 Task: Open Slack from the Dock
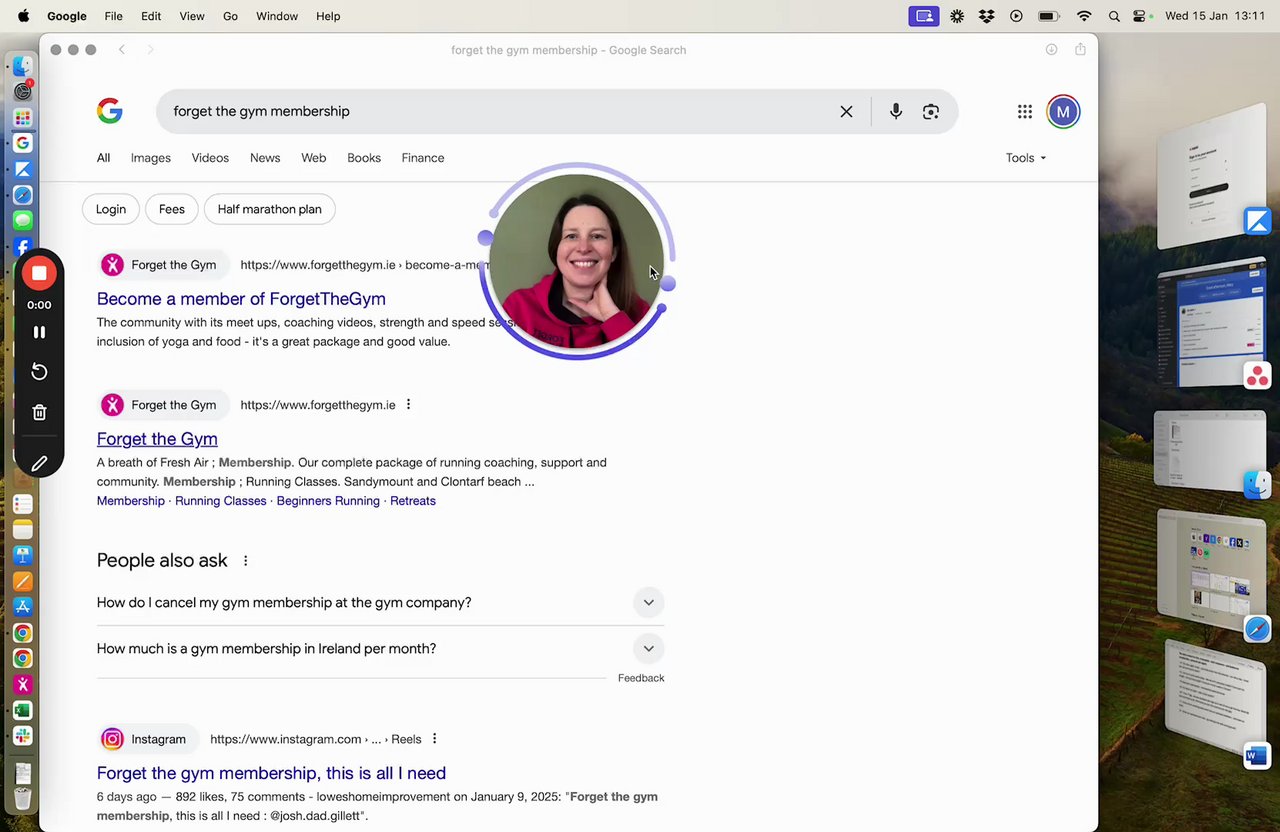[22, 735]
